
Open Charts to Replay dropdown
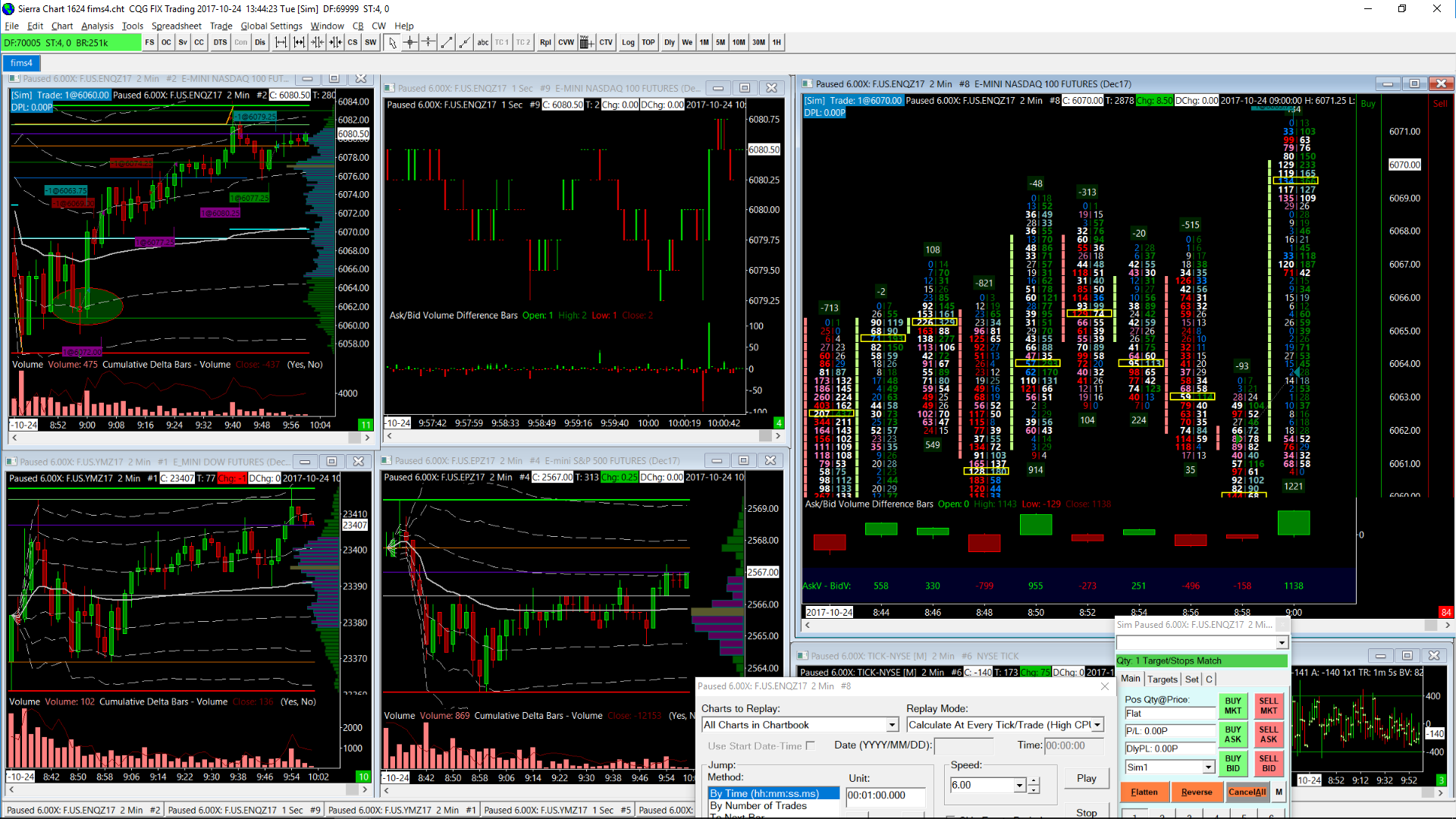[893, 725]
